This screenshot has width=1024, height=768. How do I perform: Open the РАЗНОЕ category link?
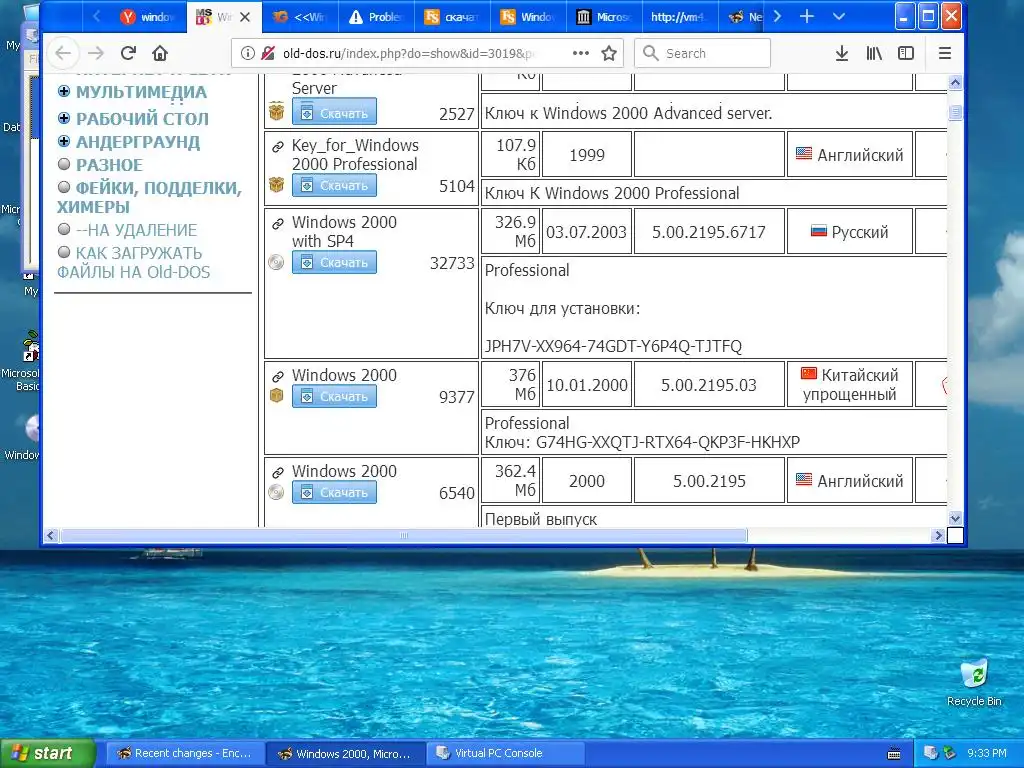click(109, 165)
